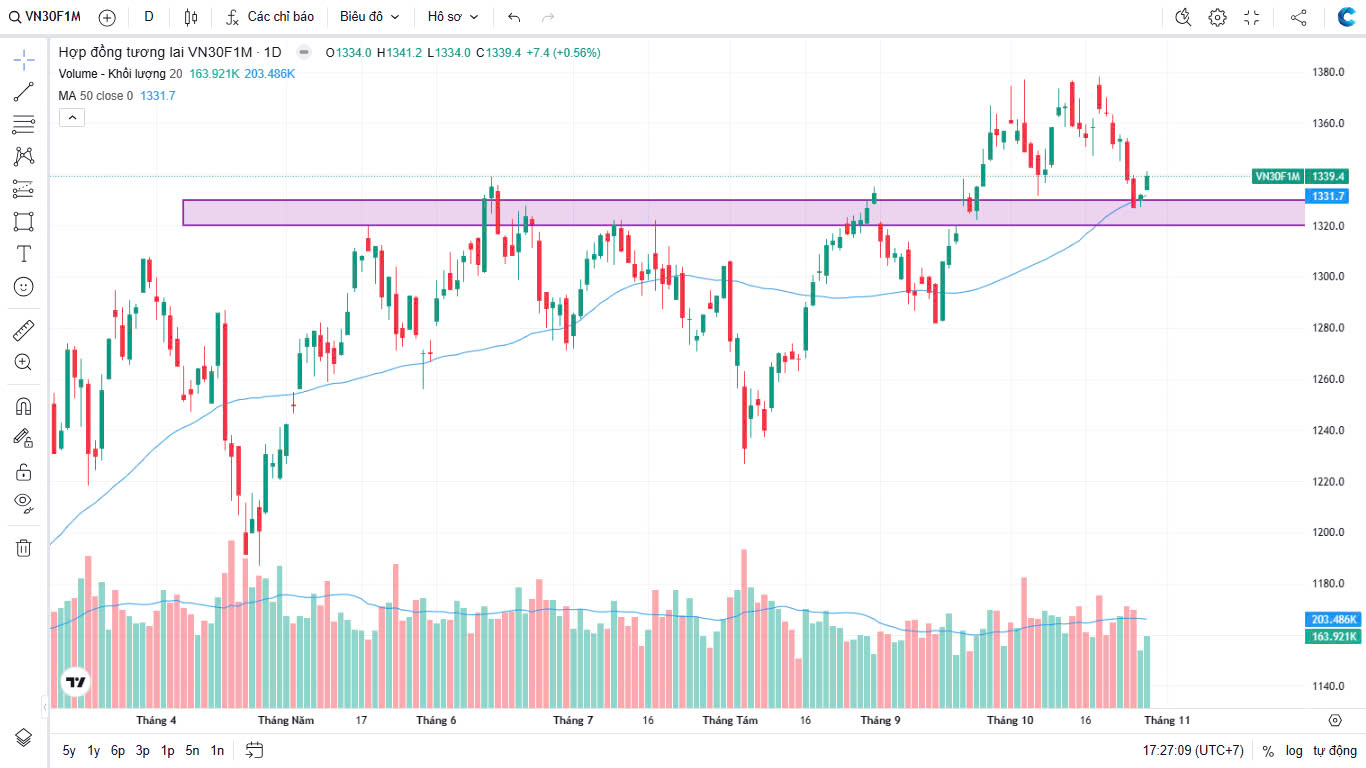Click the tự động auto scale button

coord(1334,750)
